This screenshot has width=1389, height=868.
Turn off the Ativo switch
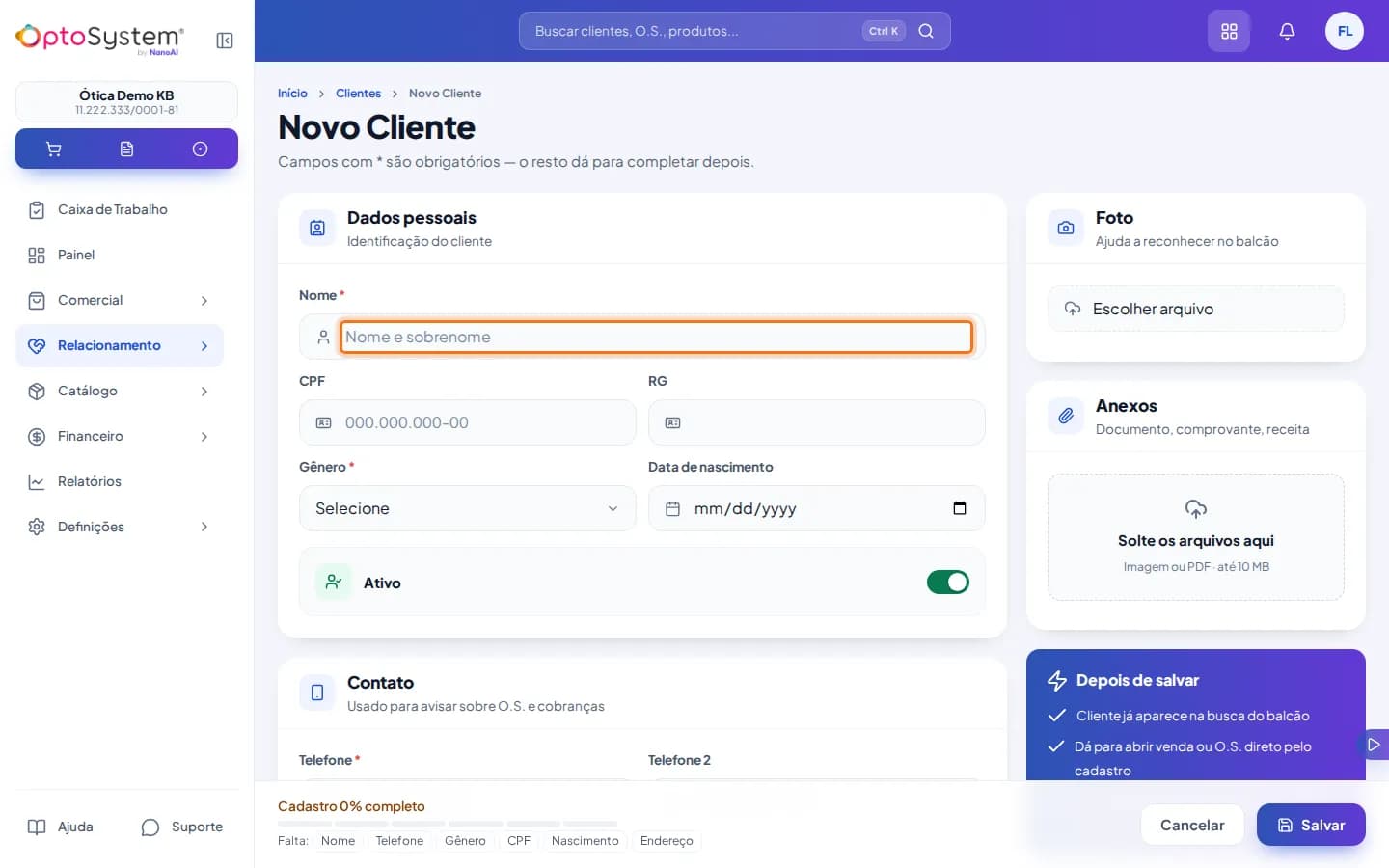point(948,582)
